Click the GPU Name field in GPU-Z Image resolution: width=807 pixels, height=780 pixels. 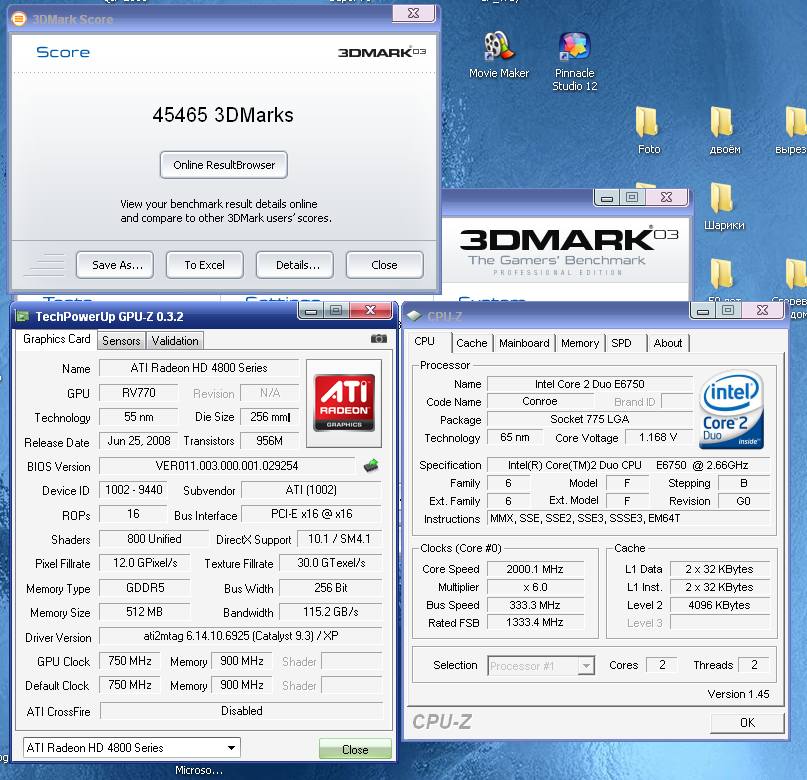[199, 368]
